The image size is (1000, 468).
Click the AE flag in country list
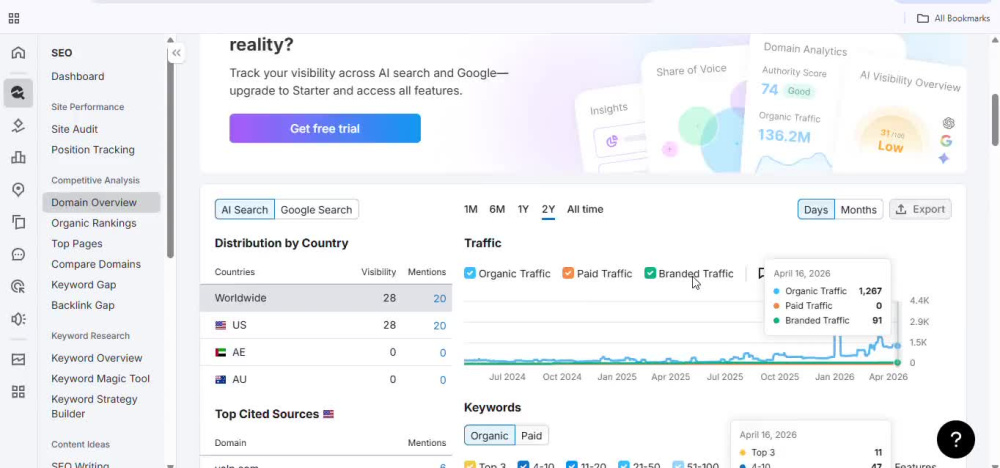pyautogui.click(x=221, y=352)
